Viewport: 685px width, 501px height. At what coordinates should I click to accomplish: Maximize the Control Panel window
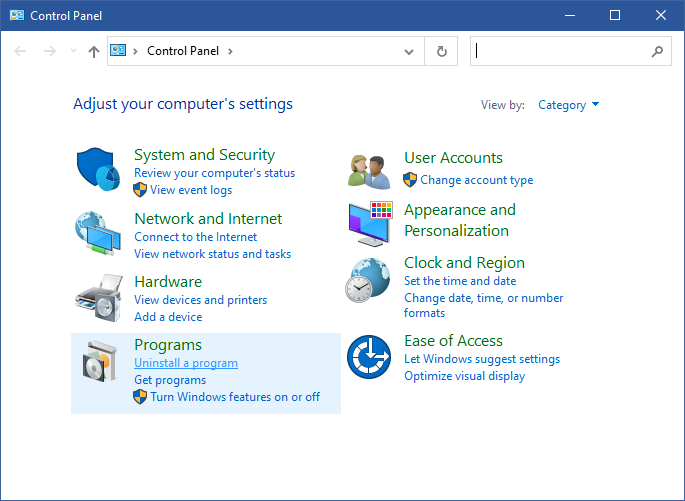(x=615, y=15)
